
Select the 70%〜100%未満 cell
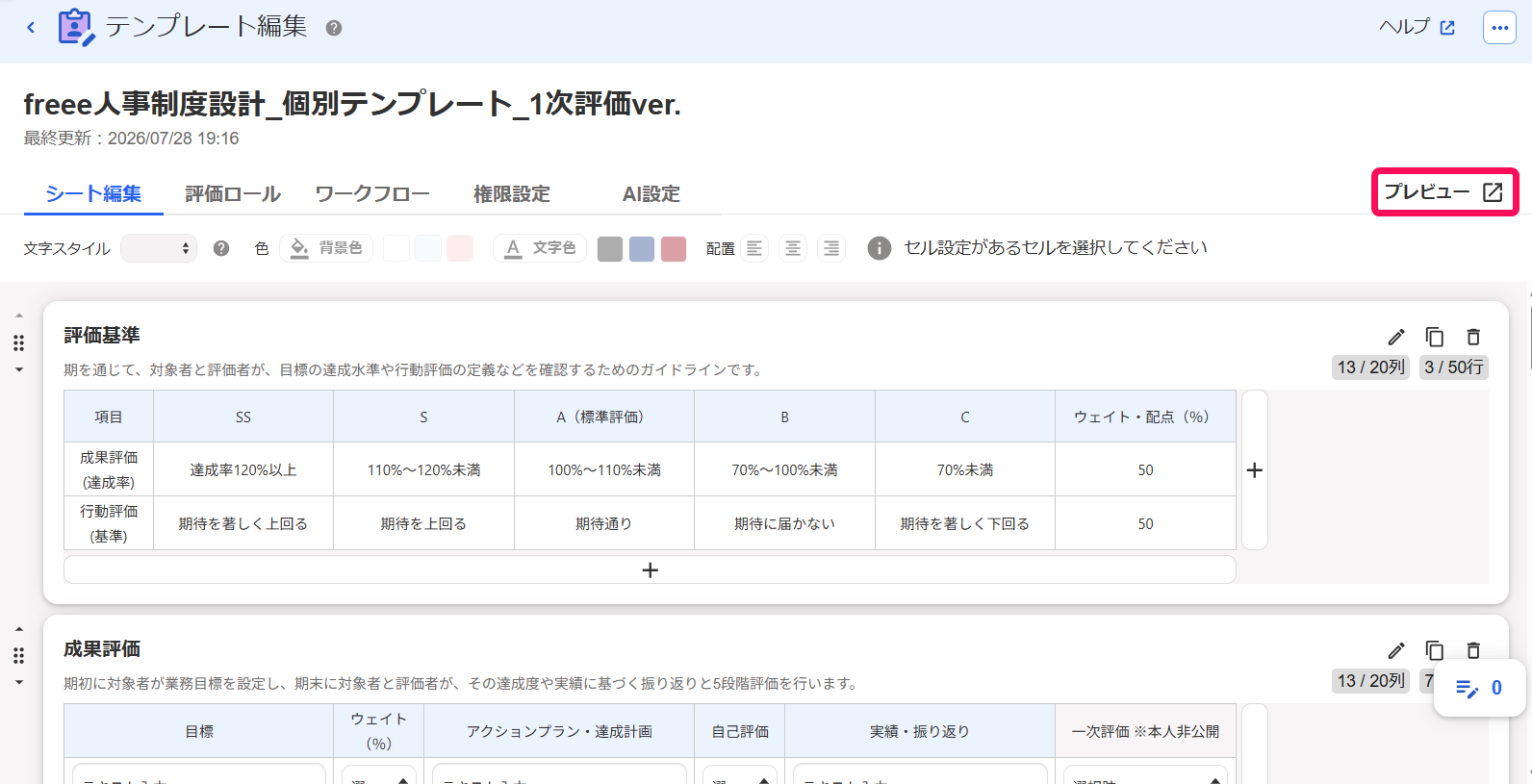(x=784, y=469)
